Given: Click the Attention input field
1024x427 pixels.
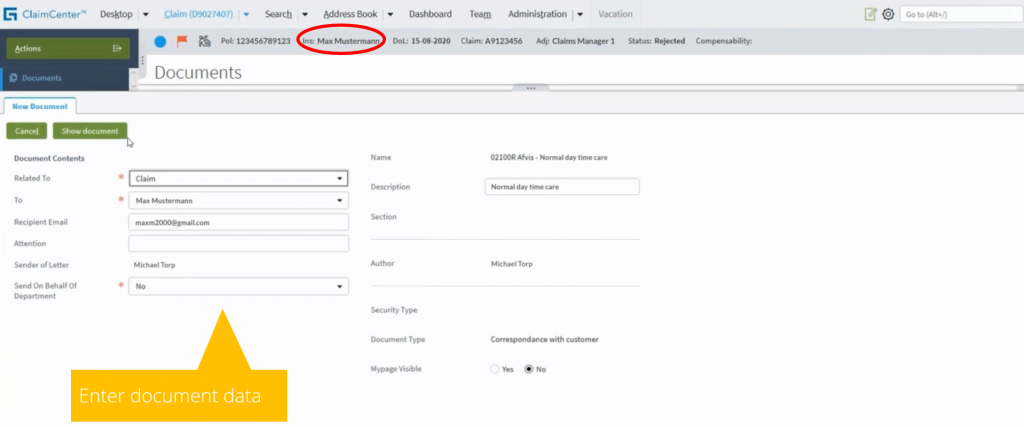Looking at the screenshot, I should [x=238, y=244].
